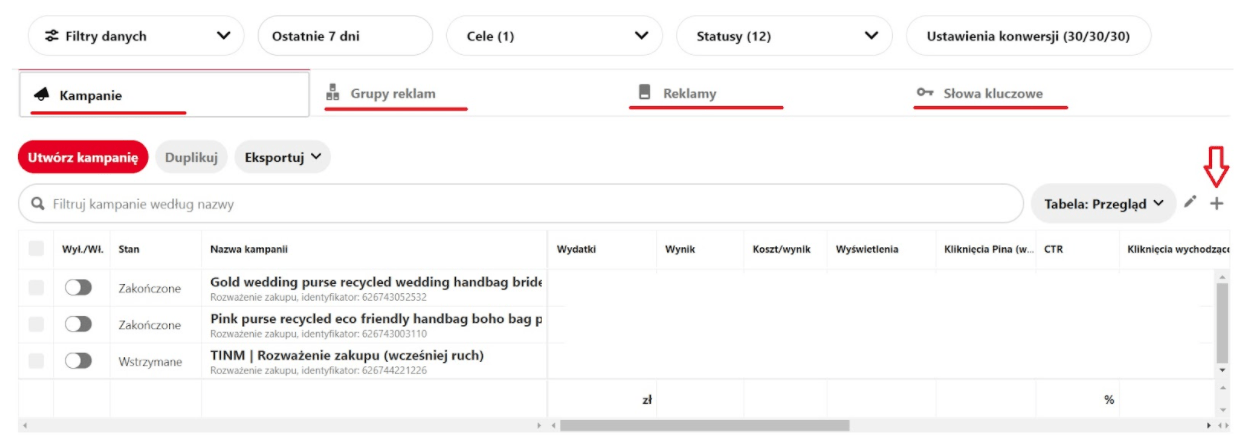
Task: Click the key icon for Słowa kluczowe
Action: [x=925, y=93]
